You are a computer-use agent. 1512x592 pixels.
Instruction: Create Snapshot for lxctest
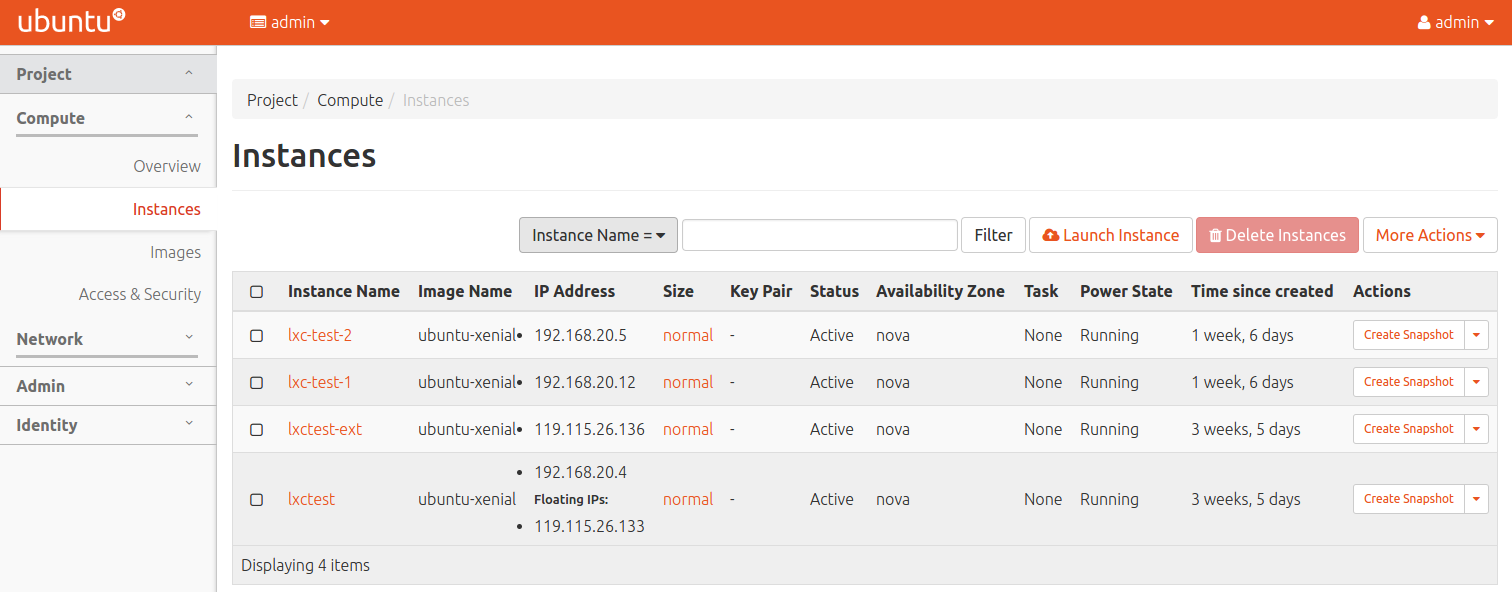click(1408, 499)
